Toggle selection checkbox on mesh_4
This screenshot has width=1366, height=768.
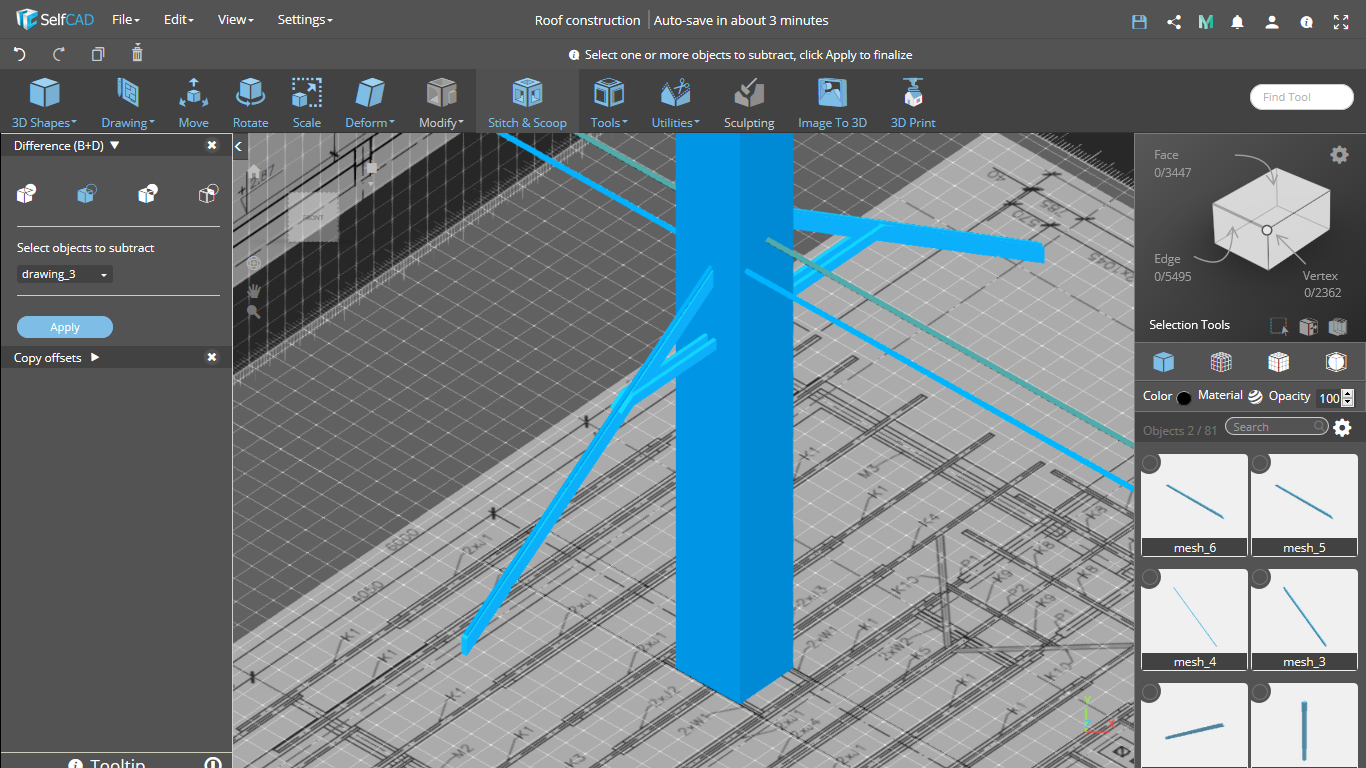(x=1150, y=578)
